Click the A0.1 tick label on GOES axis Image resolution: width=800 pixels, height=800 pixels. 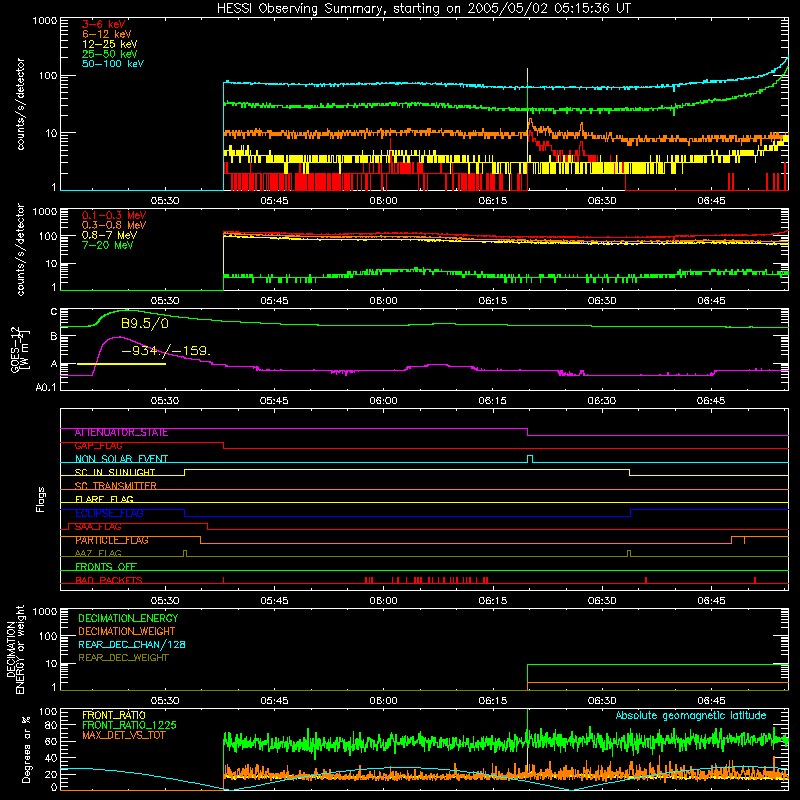pos(46,387)
